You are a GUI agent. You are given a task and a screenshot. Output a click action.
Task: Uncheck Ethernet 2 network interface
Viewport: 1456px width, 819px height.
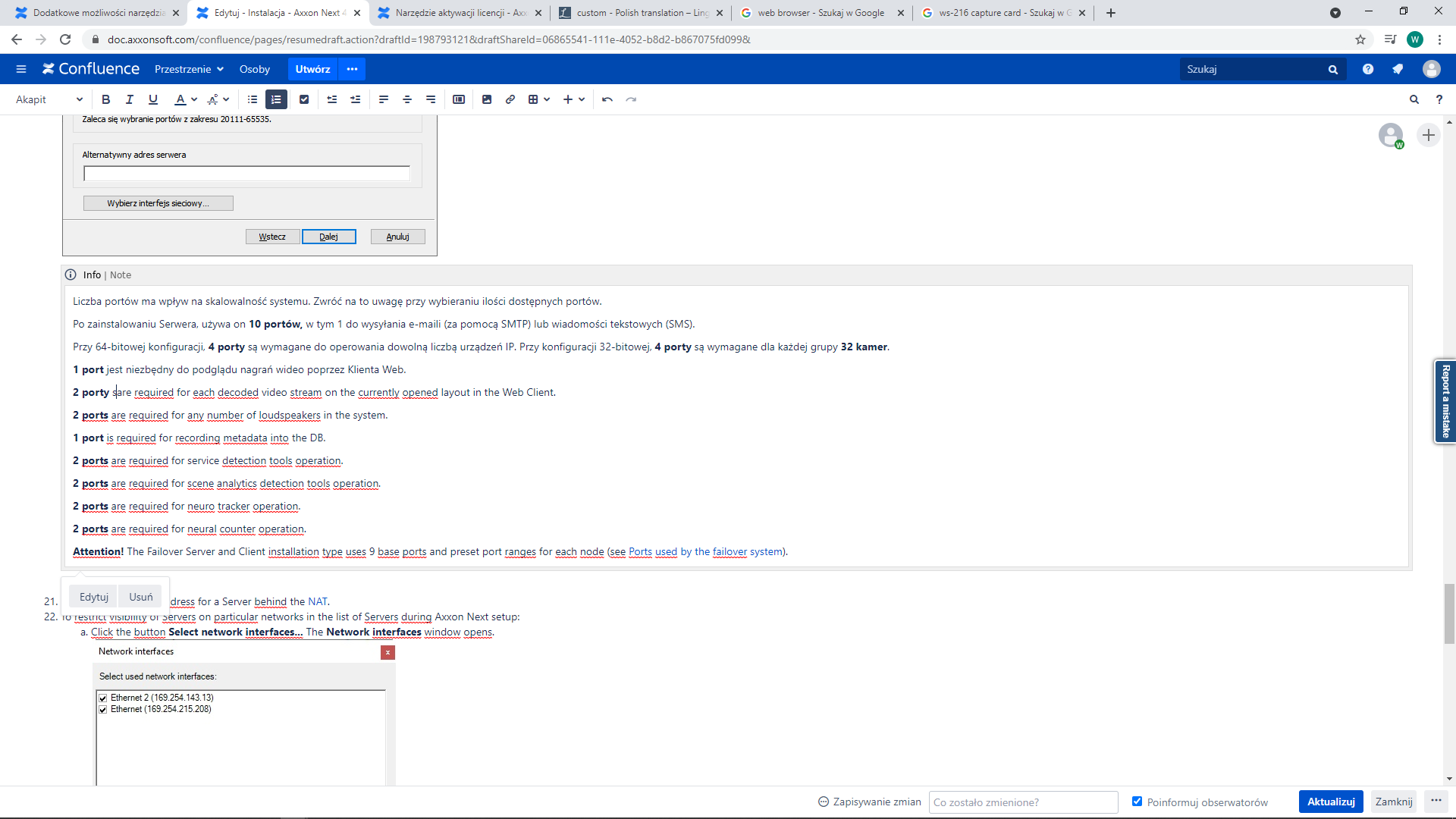[x=103, y=698]
